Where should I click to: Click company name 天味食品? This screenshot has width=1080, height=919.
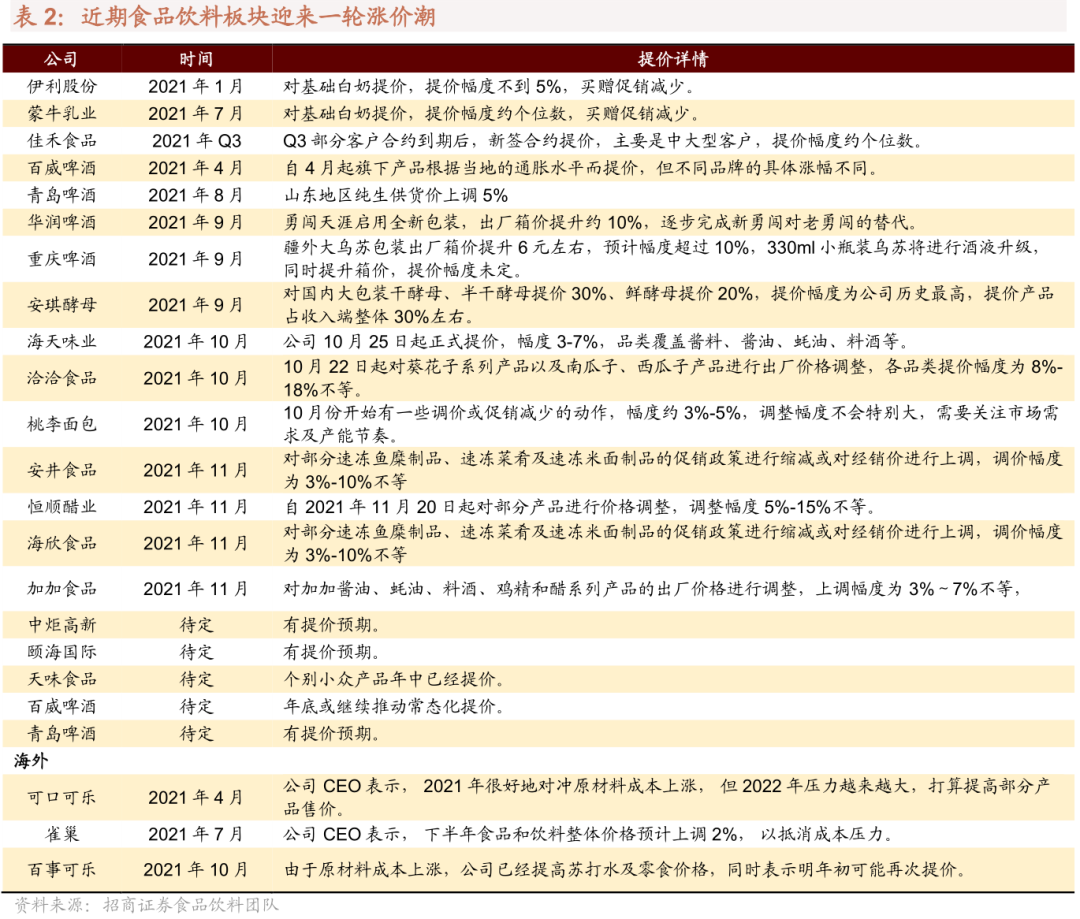[x=61, y=679]
